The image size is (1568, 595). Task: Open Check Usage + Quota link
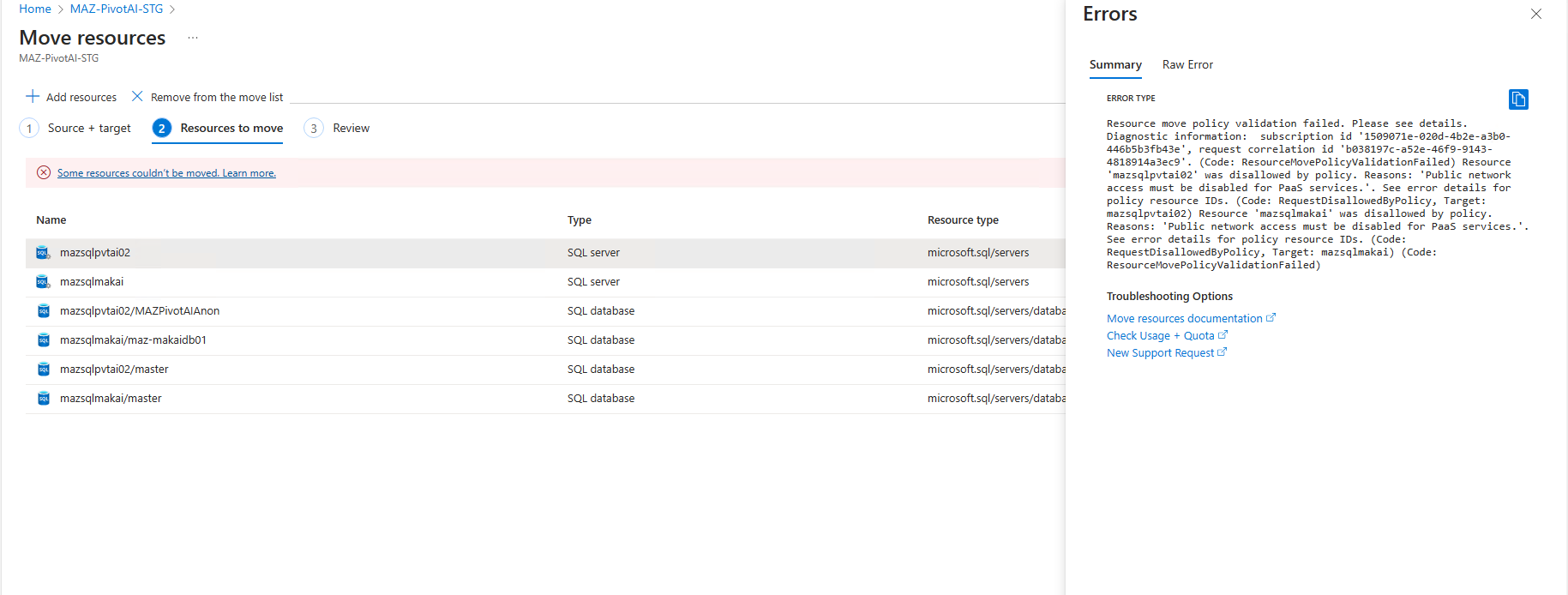pos(1160,336)
